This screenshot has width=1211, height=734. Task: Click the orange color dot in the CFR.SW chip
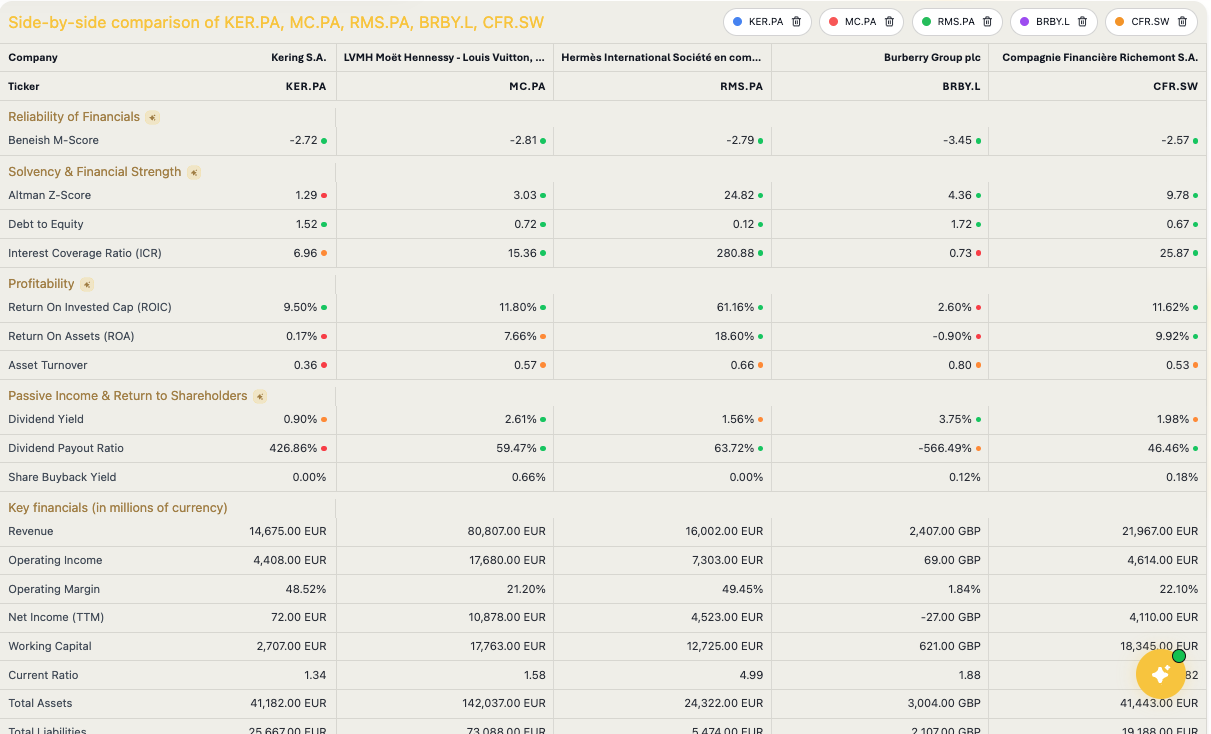(1119, 21)
